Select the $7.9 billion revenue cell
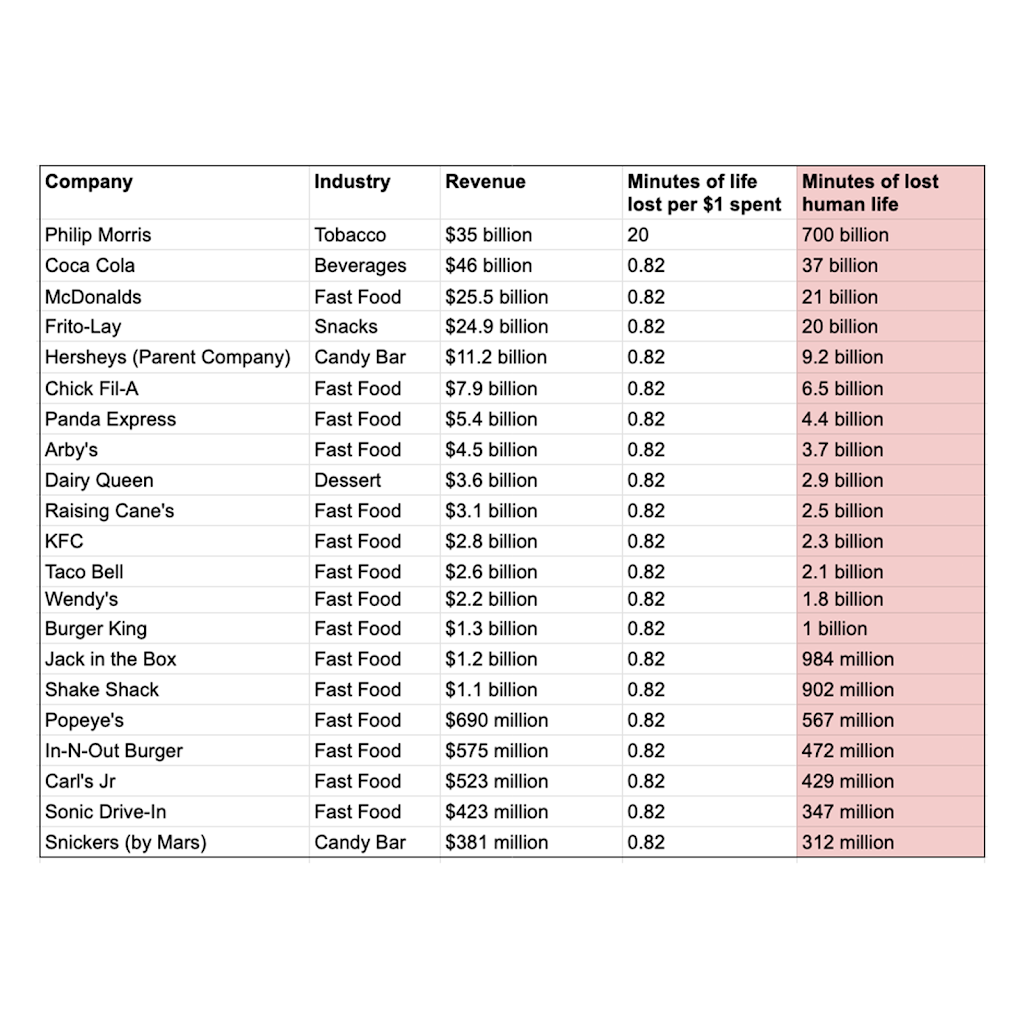 (x=531, y=389)
